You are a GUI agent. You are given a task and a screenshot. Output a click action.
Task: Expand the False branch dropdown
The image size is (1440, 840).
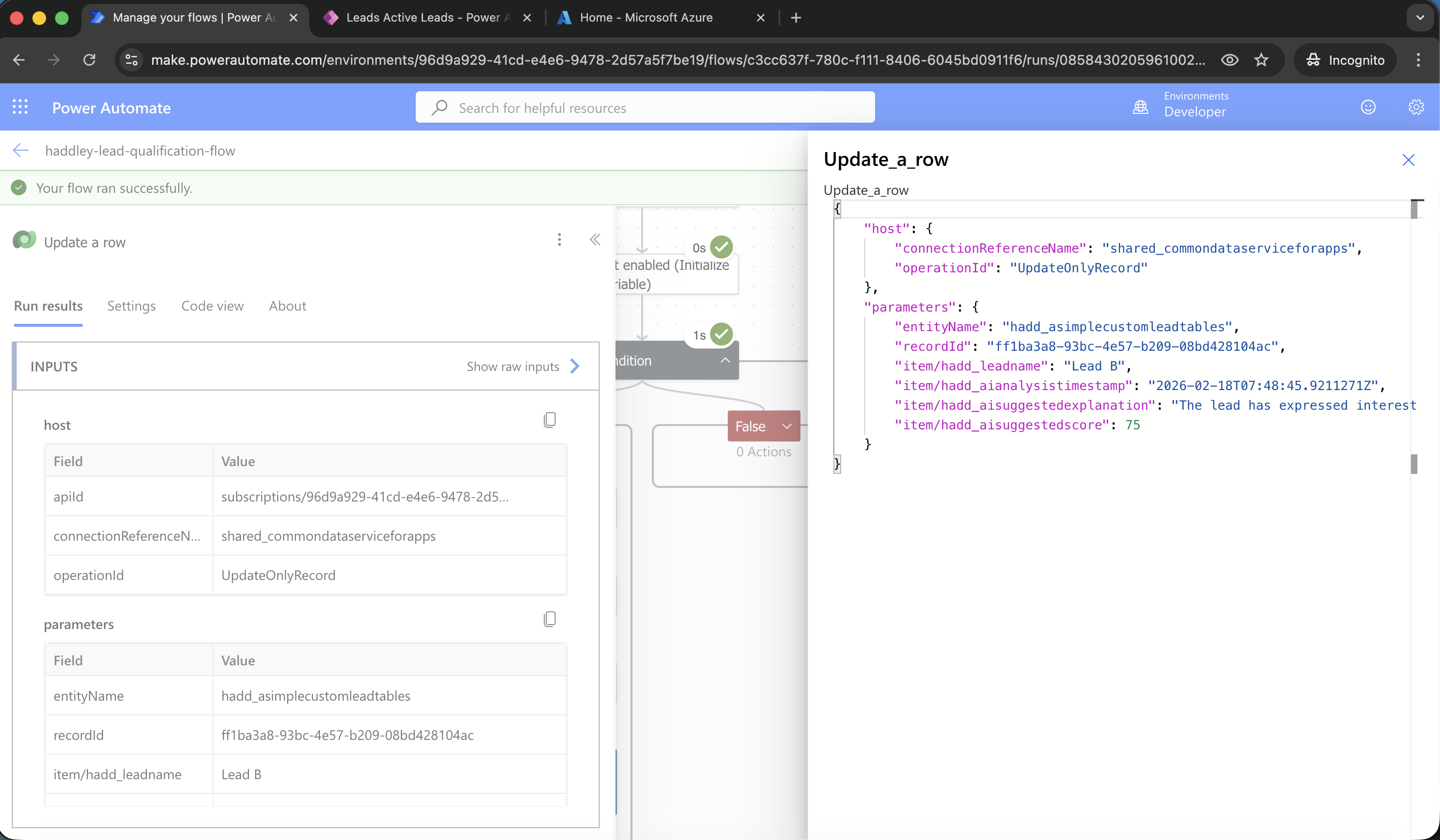787,426
